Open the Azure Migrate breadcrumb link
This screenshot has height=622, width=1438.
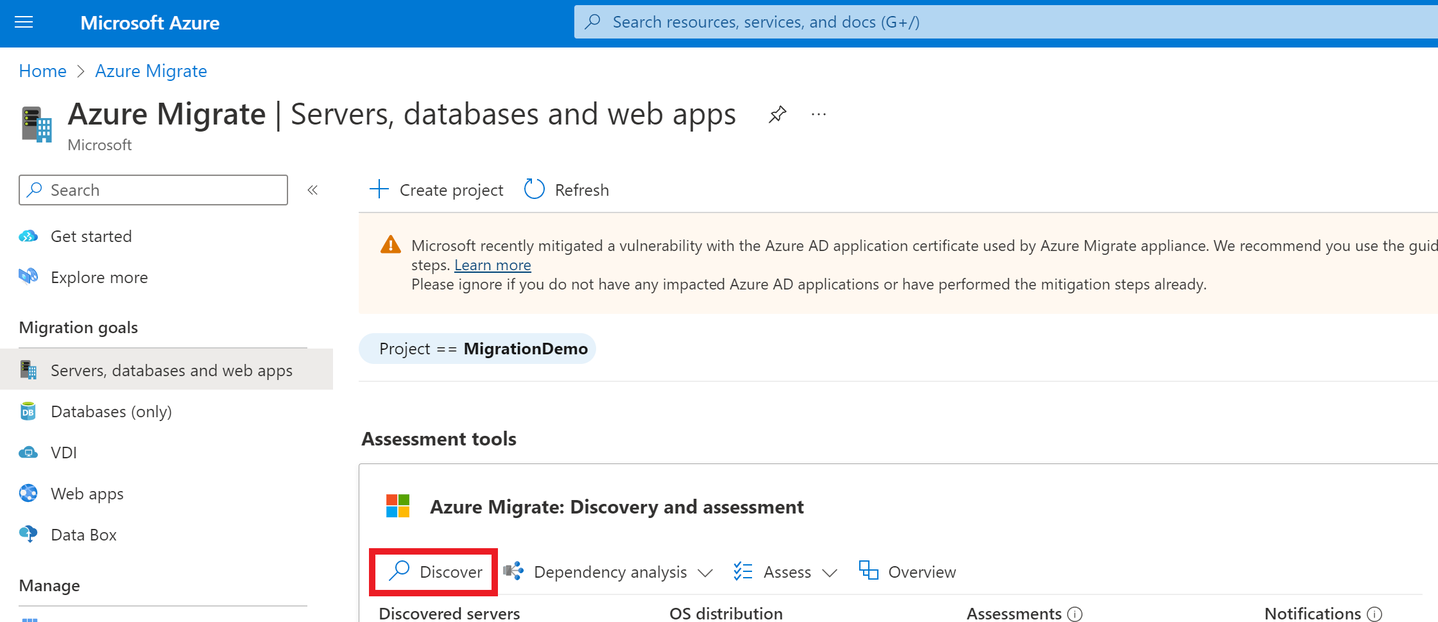[x=151, y=71]
